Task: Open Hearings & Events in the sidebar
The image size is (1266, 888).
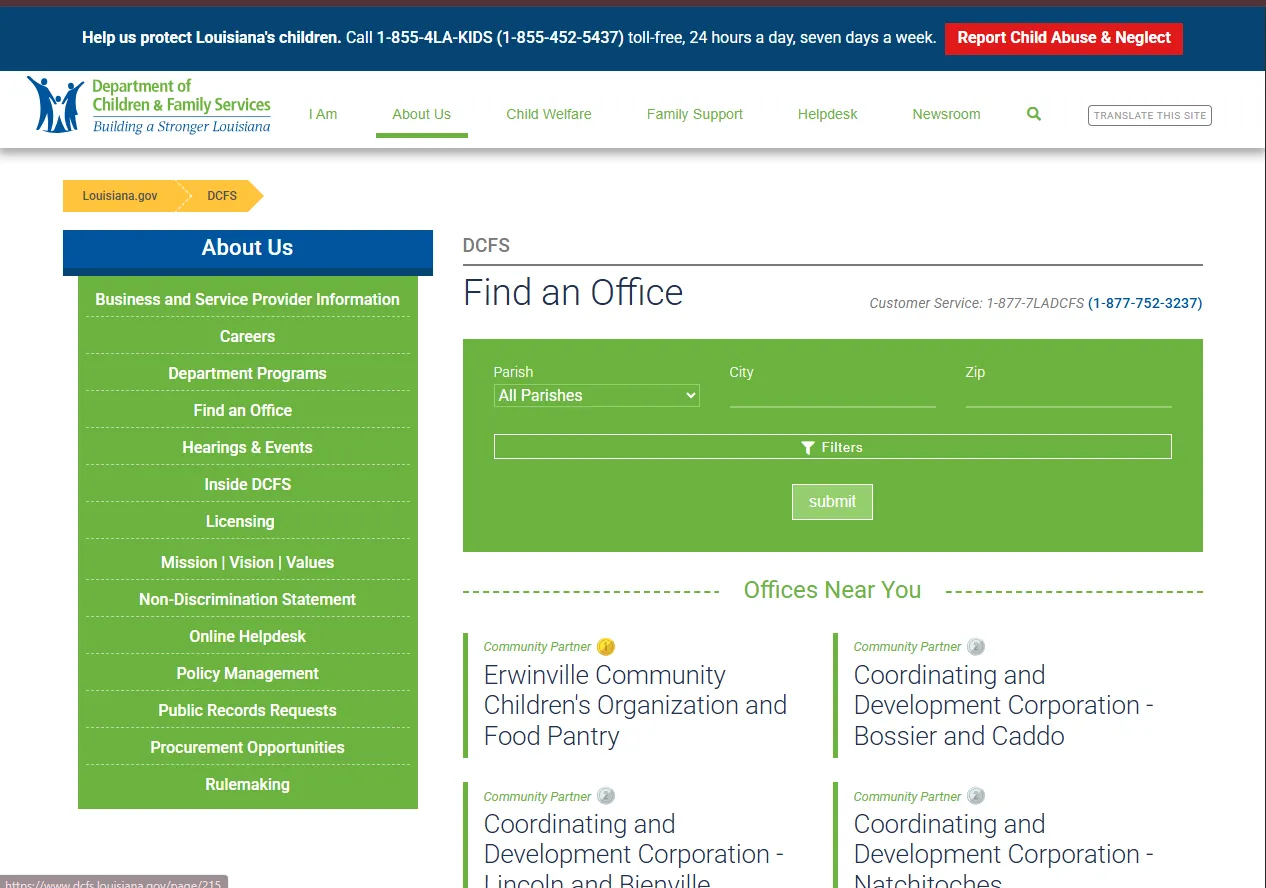Action: (x=247, y=447)
